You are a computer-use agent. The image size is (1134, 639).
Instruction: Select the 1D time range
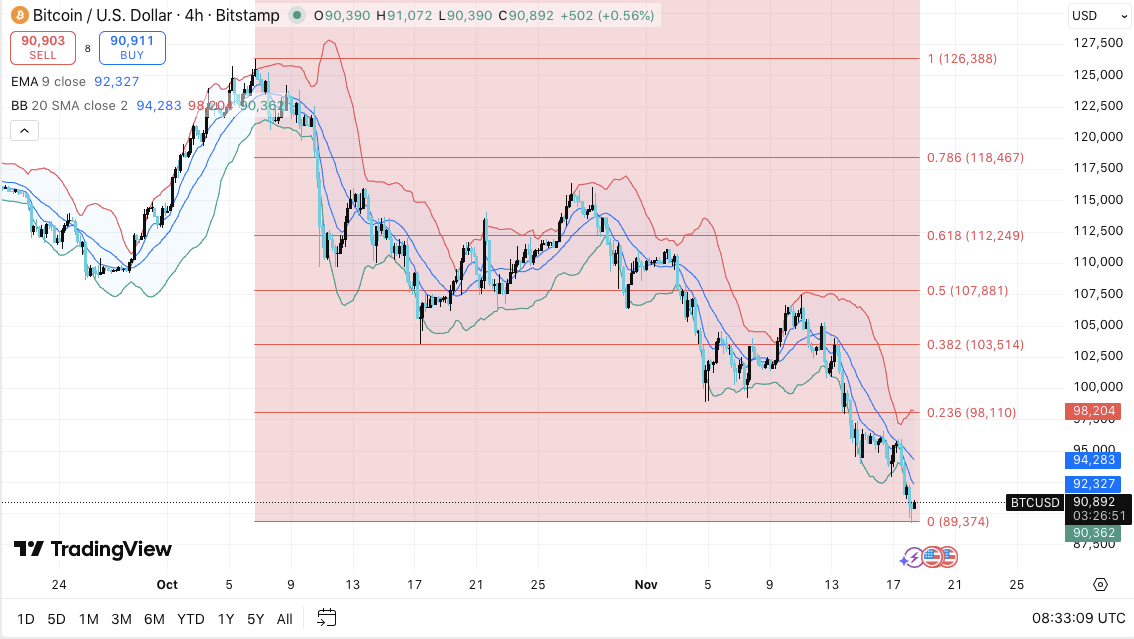(x=25, y=619)
